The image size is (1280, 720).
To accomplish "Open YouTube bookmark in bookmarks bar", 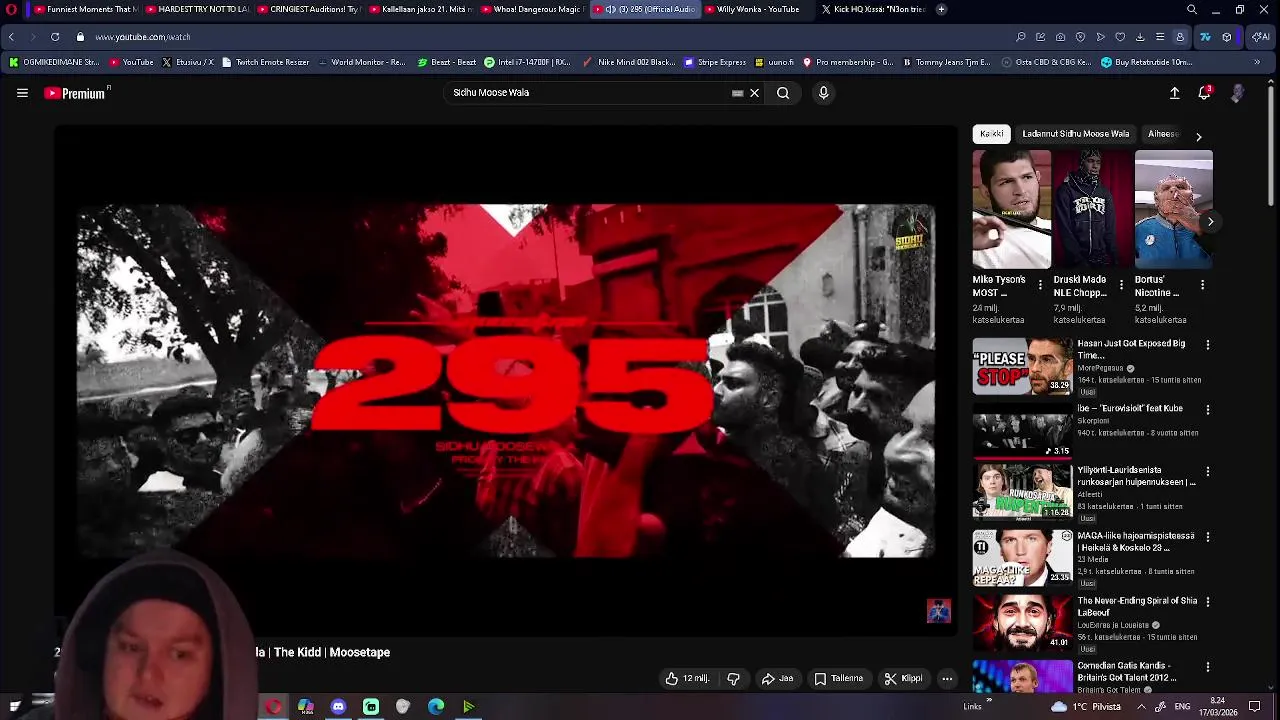I will click(x=131, y=62).
